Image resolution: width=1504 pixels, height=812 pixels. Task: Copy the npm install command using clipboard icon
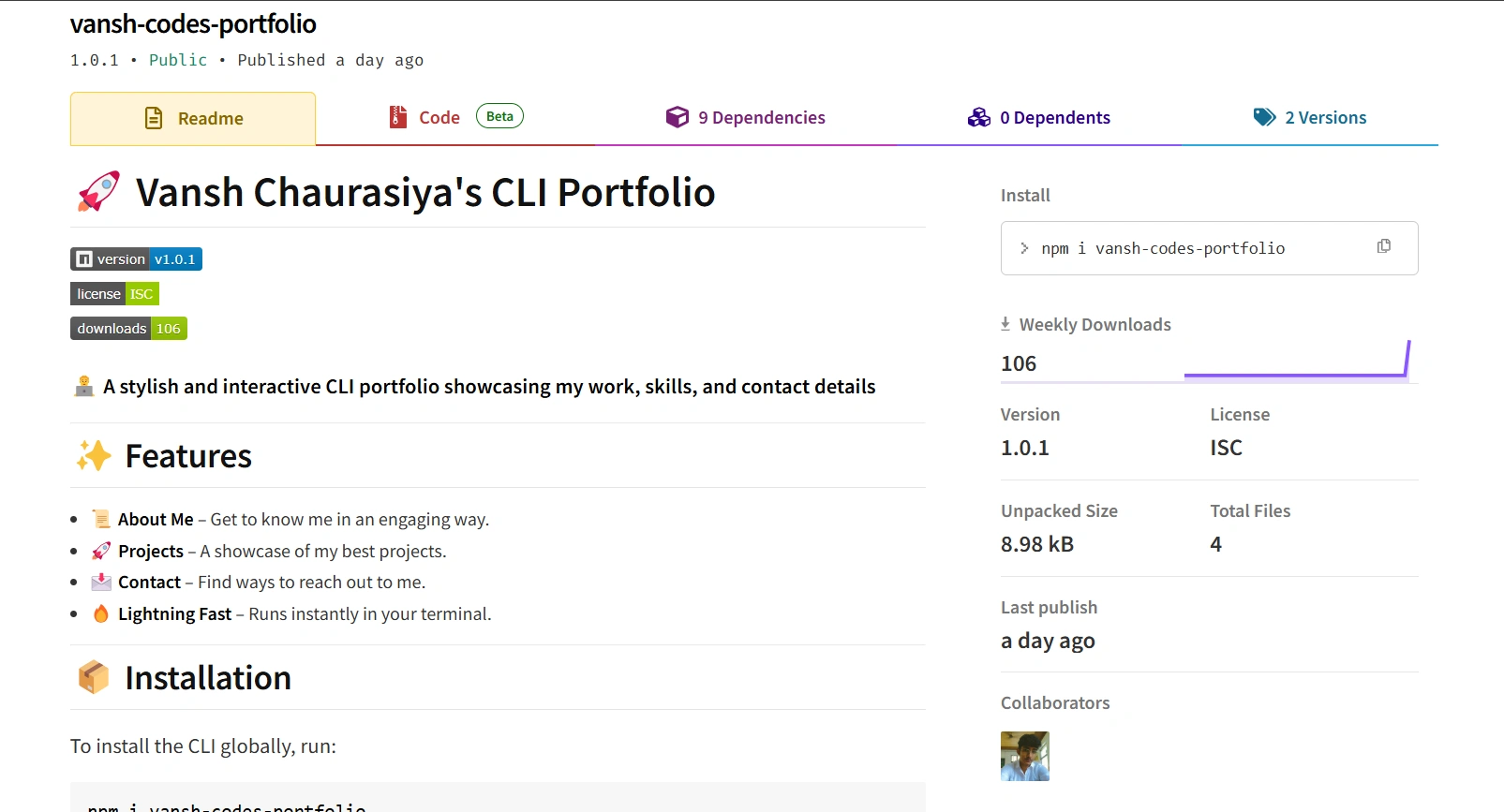pyautogui.click(x=1384, y=245)
